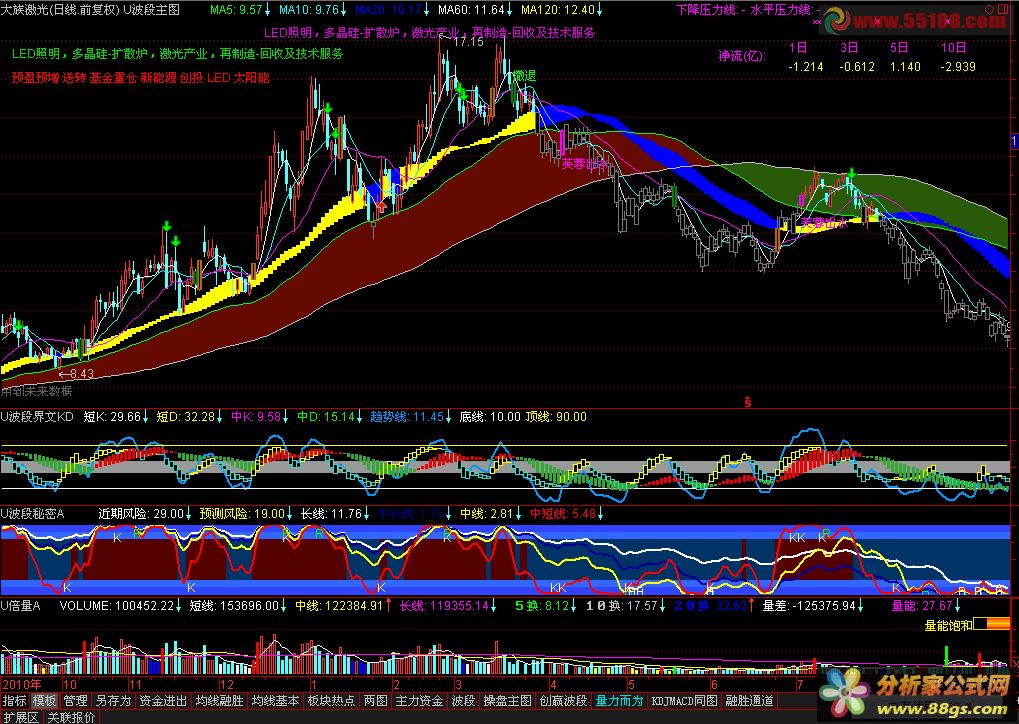Open the 波段 template tab
Screen dimensions: 1019x724
(463, 701)
